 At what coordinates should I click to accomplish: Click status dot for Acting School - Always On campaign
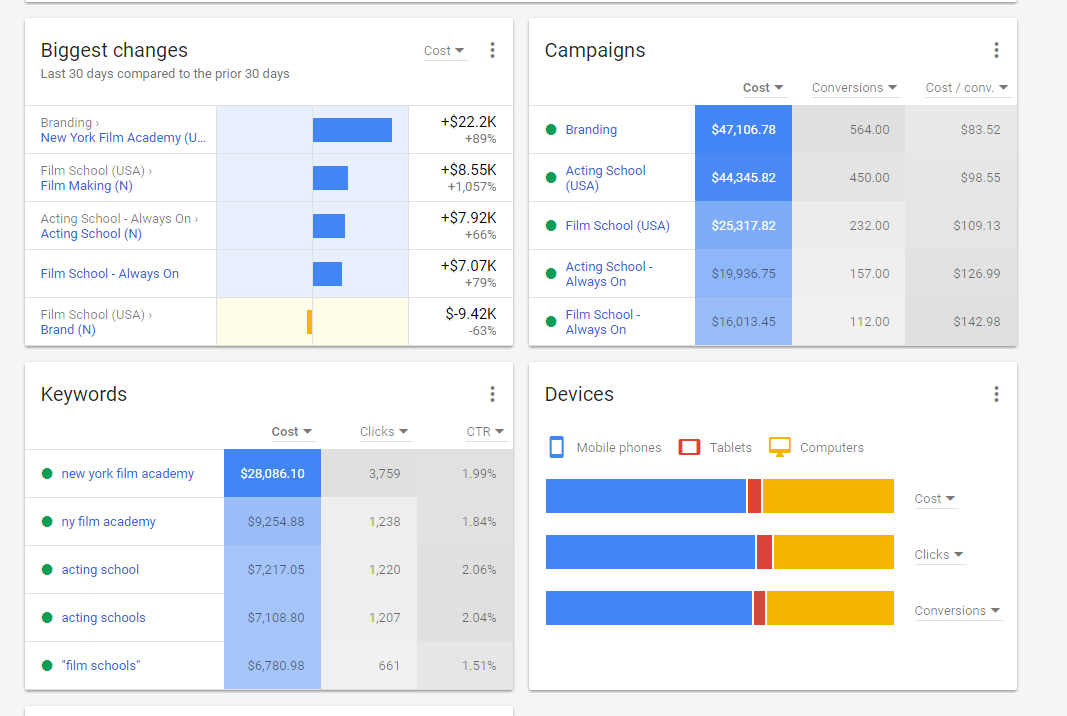551,274
